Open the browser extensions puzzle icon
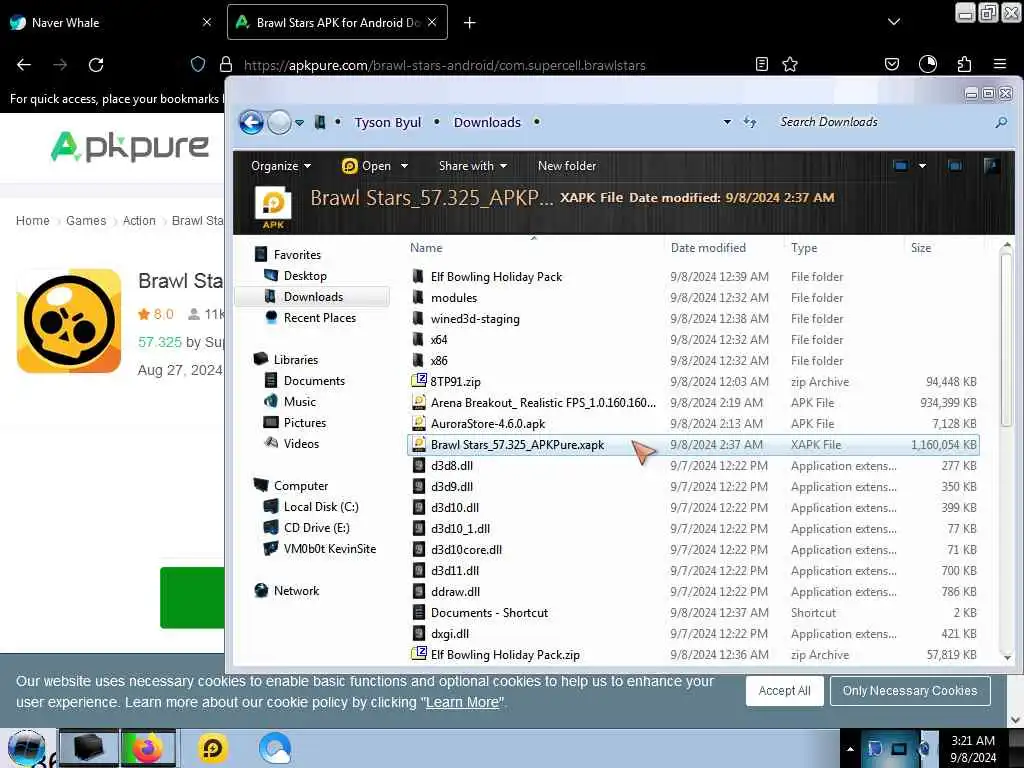Screen dimensions: 1024x768 (x=964, y=64)
